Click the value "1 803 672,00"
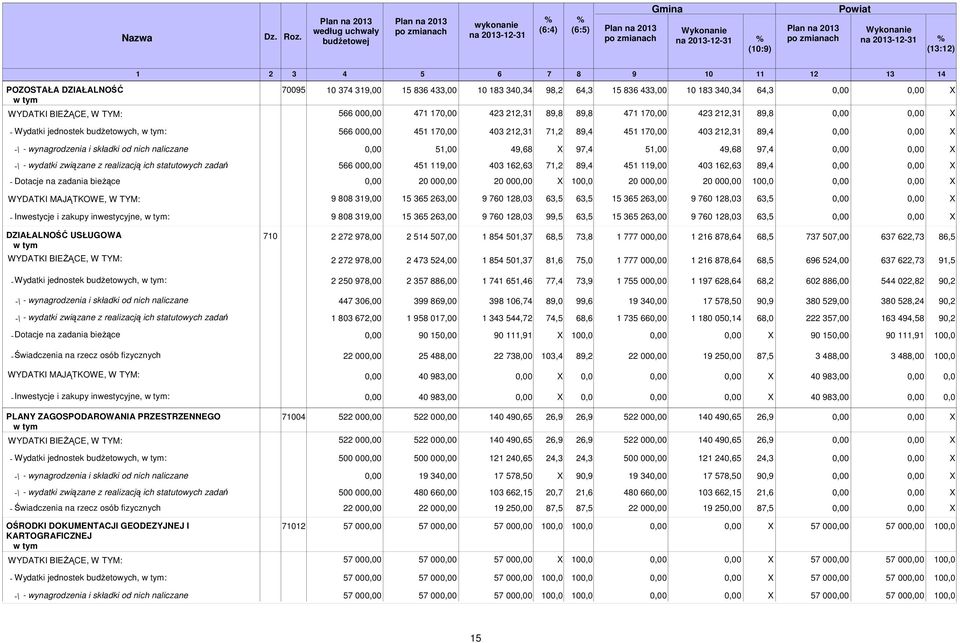The height and width of the screenshot is (643, 960). (356, 318)
